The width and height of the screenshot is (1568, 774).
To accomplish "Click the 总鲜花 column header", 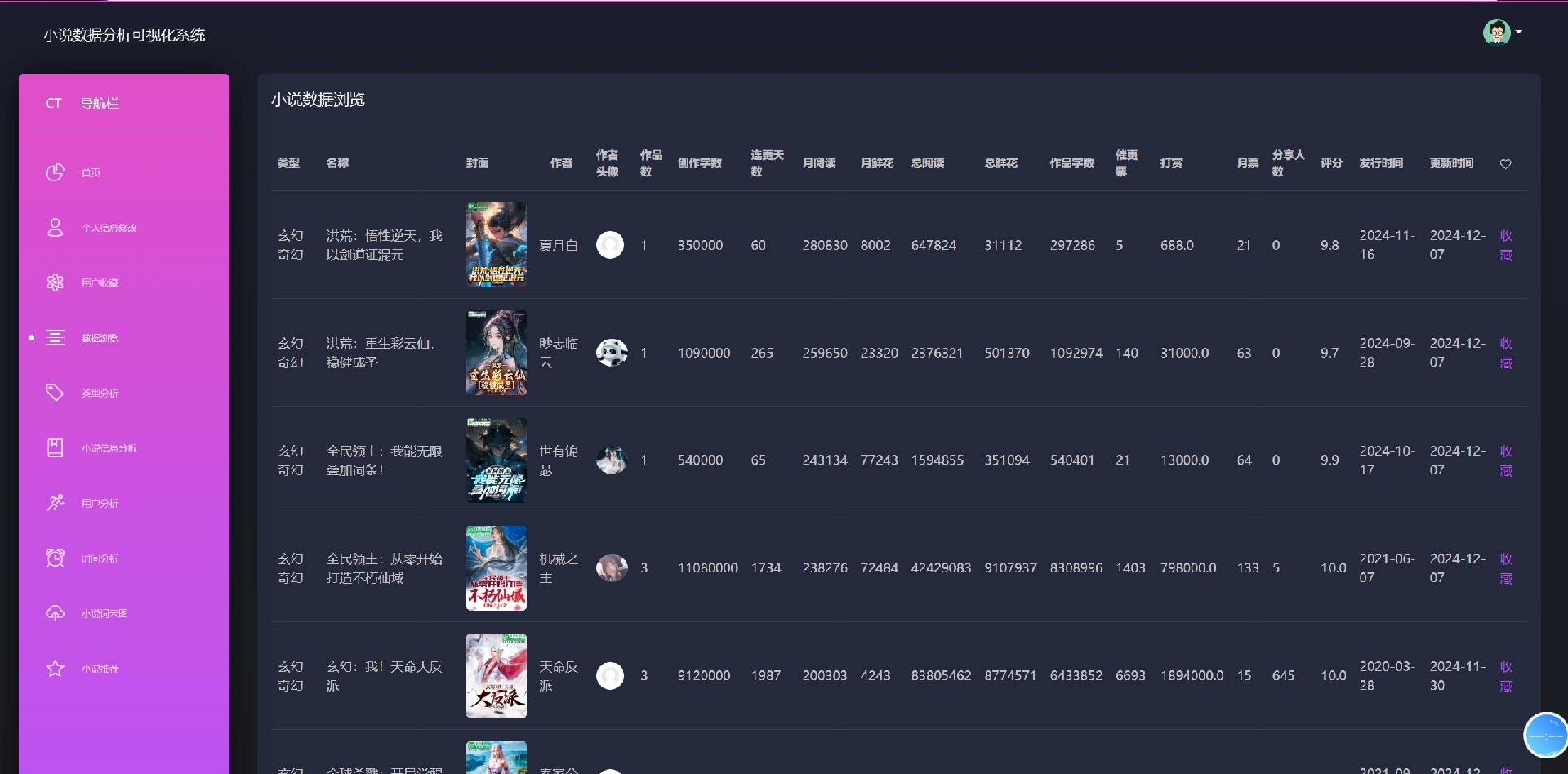I will point(1001,163).
